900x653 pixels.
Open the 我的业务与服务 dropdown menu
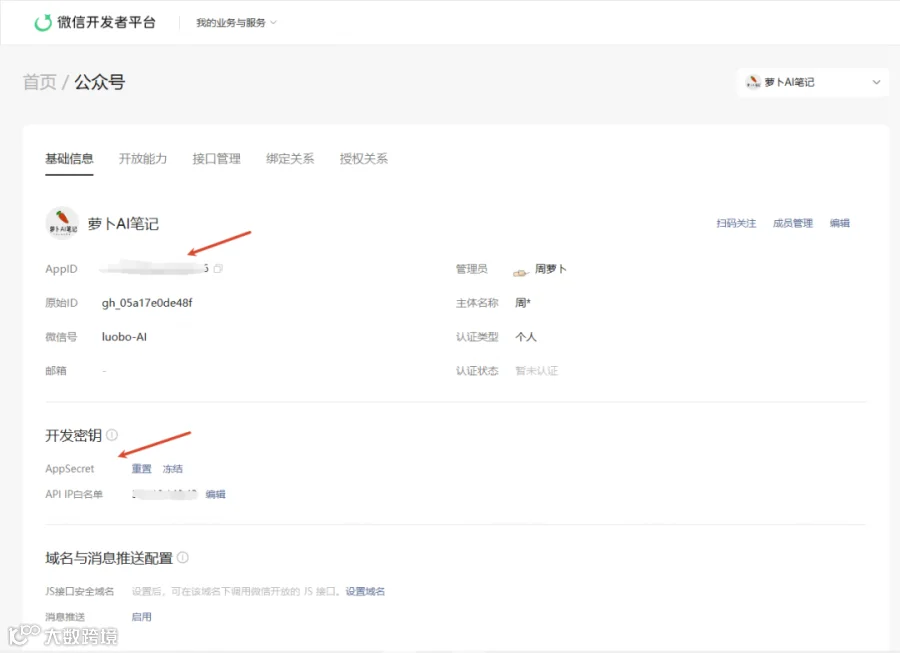(236, 22)
